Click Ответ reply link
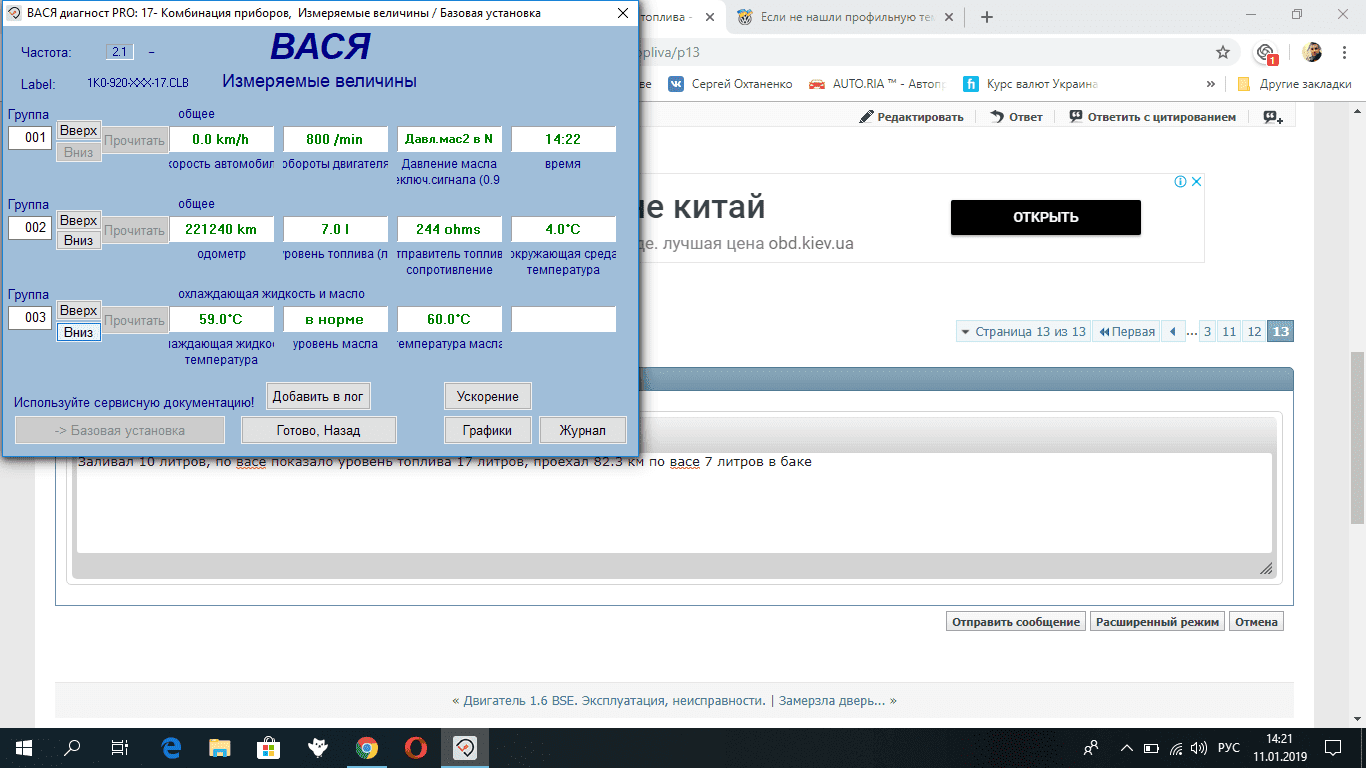Screen dimensions: 1366x768 pos(1016,117)
